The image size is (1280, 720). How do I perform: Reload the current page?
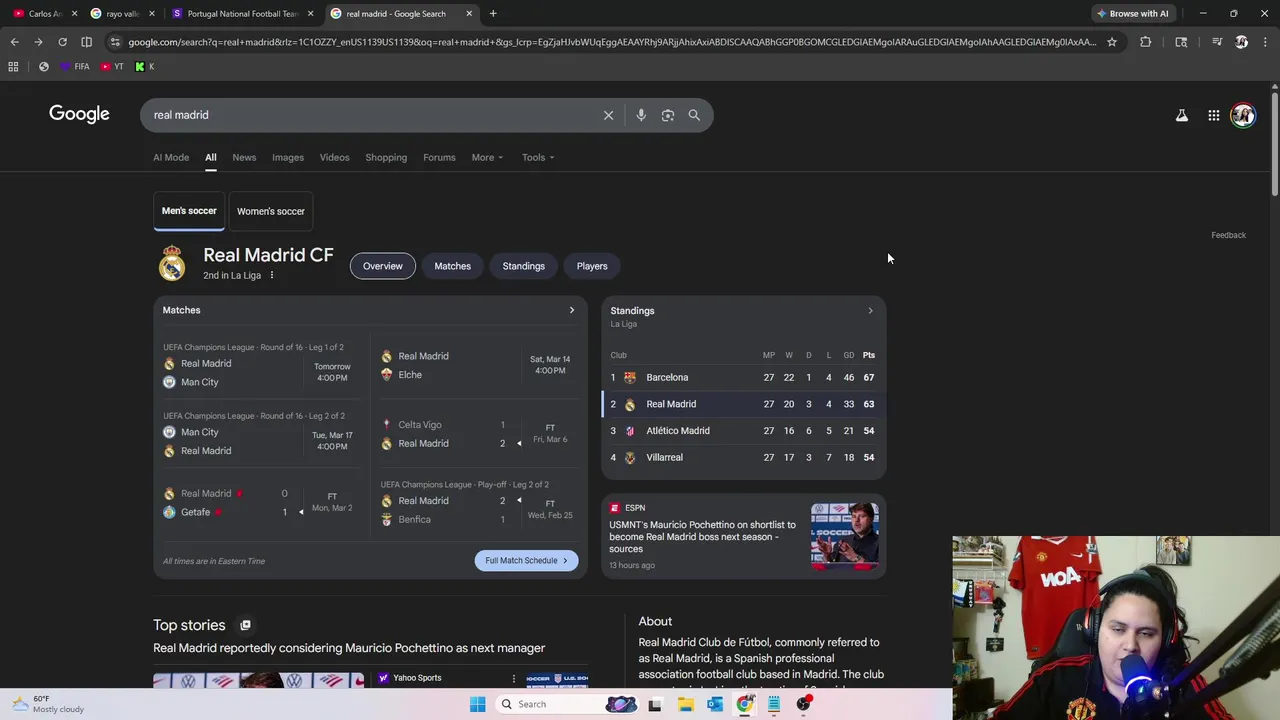[x=62, y=42]
